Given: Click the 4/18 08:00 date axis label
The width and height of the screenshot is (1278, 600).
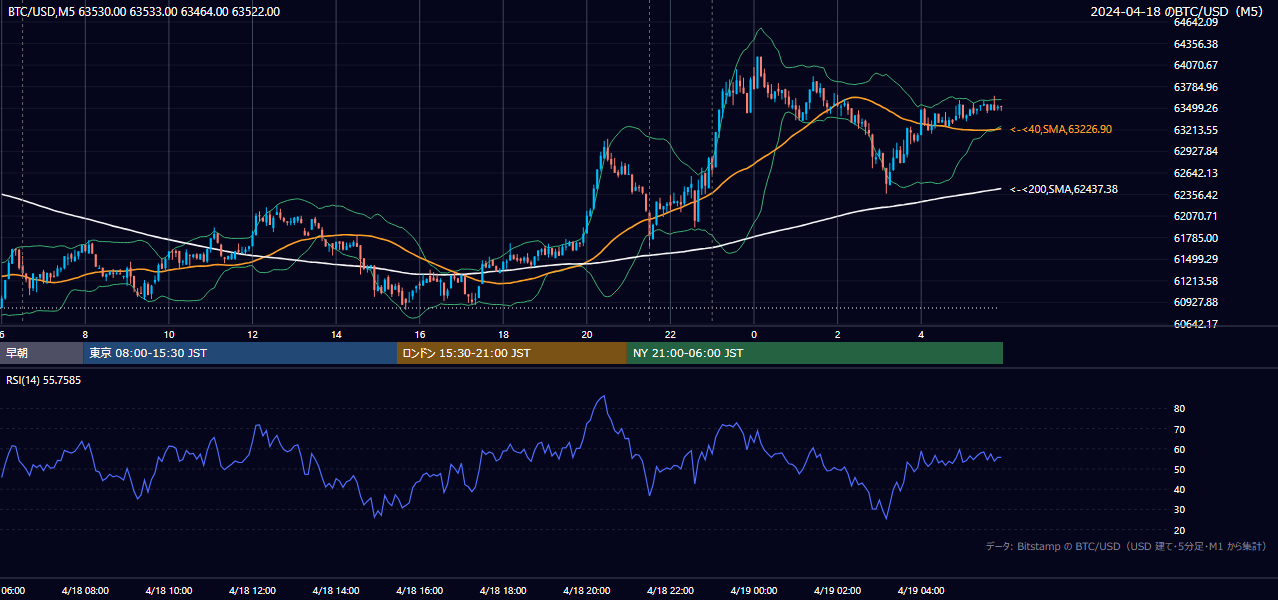Looking at the screenshot, I should pyautogui.click(x=85, y=591).
